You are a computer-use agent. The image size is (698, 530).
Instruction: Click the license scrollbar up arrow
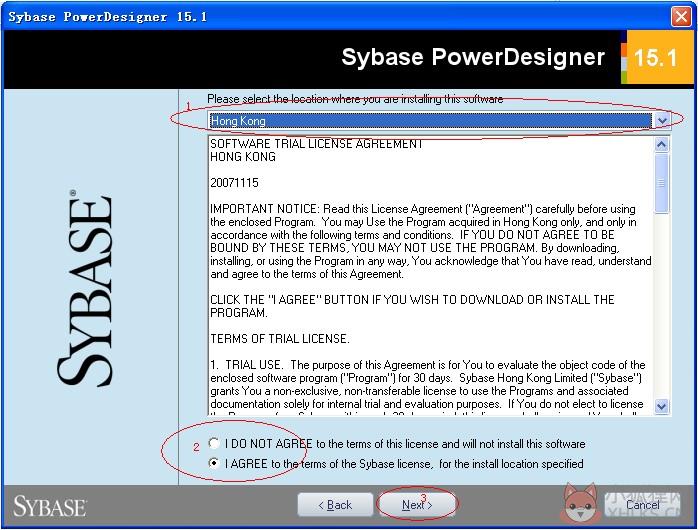pos(662,145)
